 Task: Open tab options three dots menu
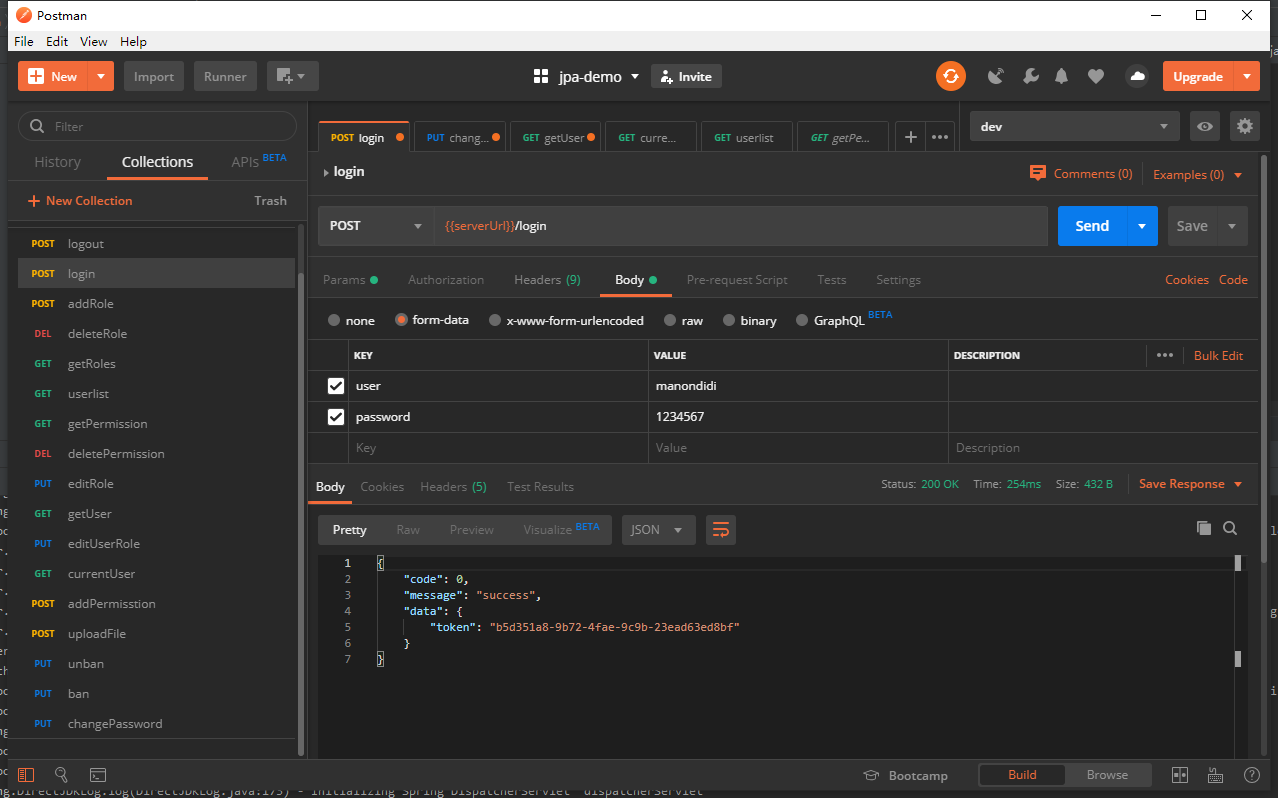click(x=940, y=137)
